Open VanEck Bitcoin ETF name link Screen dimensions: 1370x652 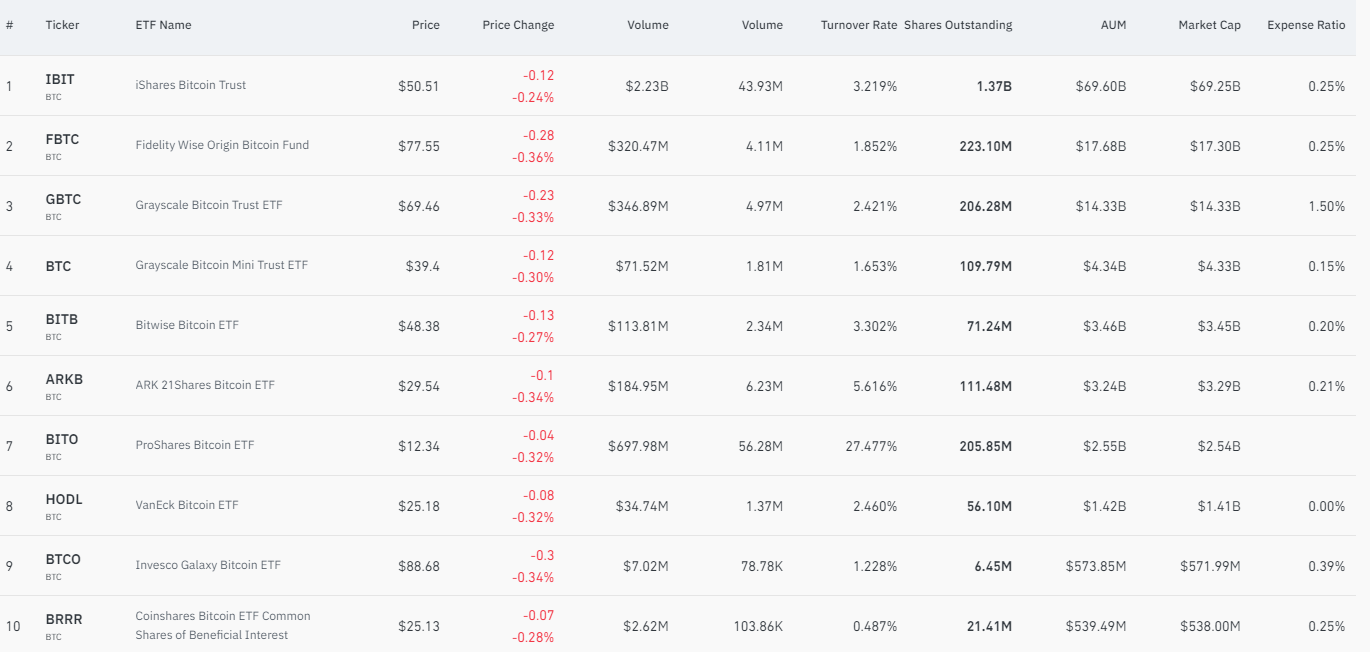tap(187, 505)
